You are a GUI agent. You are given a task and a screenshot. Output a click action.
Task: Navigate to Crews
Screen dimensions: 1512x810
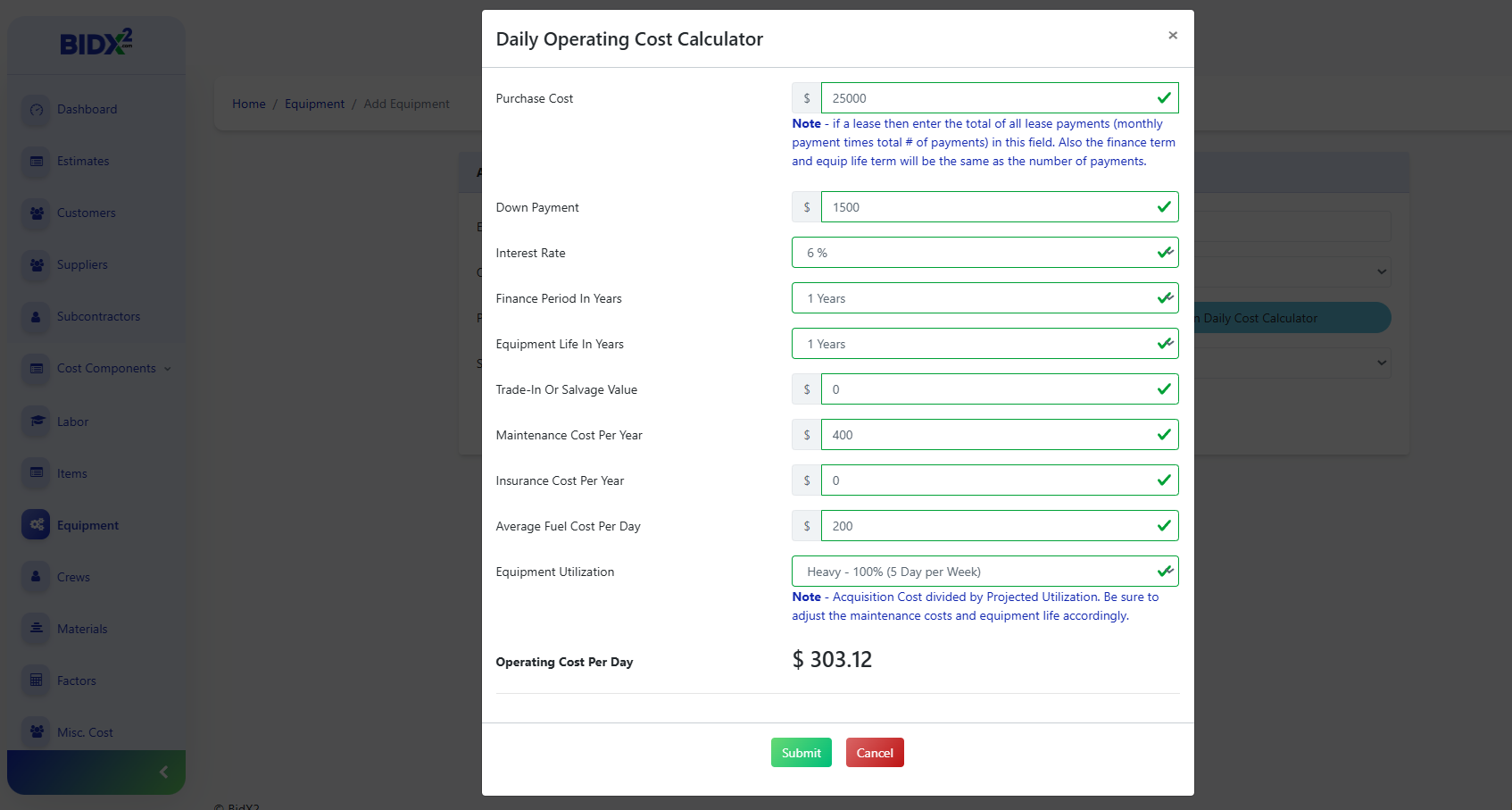click(73, 576)
